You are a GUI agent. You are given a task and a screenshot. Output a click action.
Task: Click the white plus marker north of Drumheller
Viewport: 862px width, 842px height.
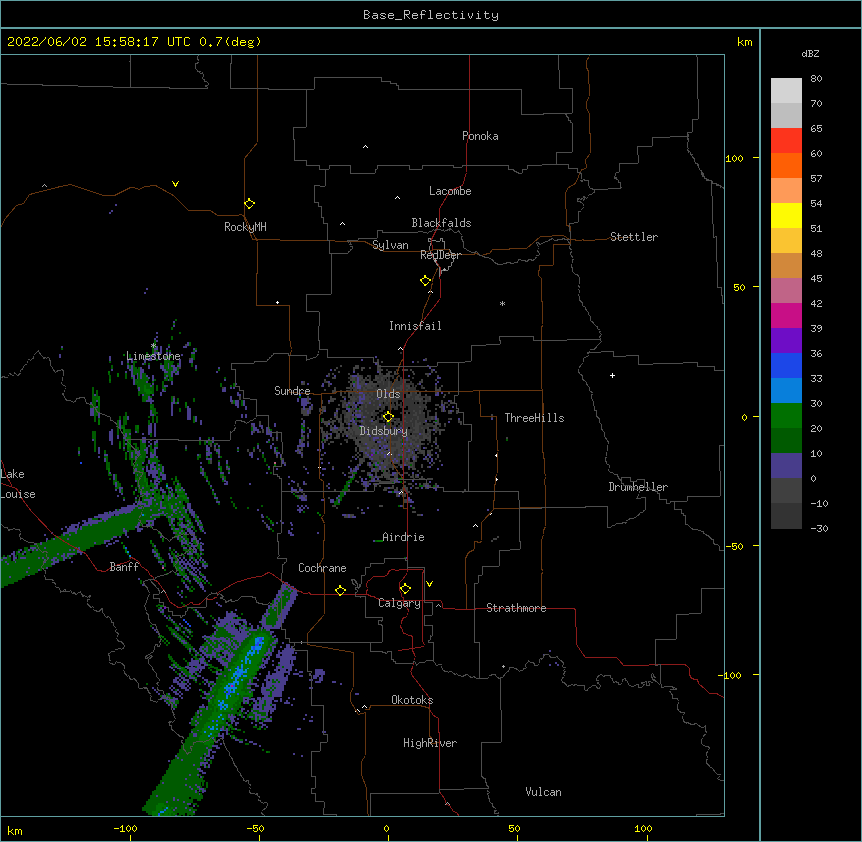tap(612, 375)
